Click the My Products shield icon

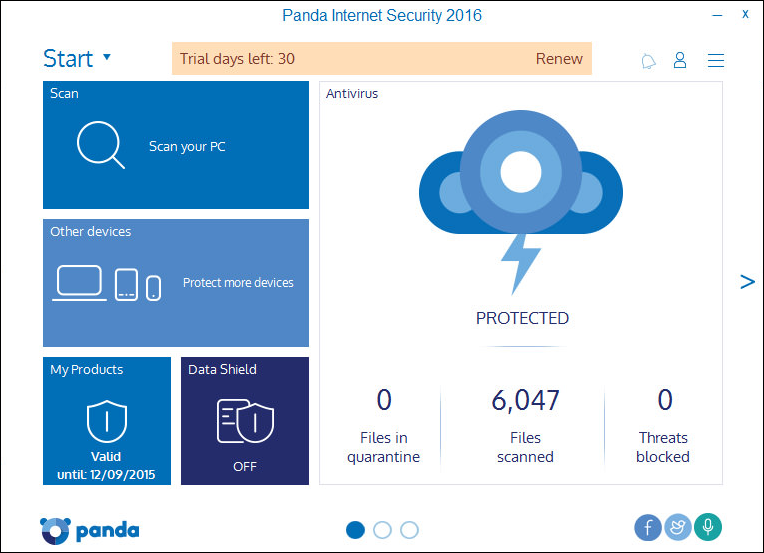pos(107,421)
